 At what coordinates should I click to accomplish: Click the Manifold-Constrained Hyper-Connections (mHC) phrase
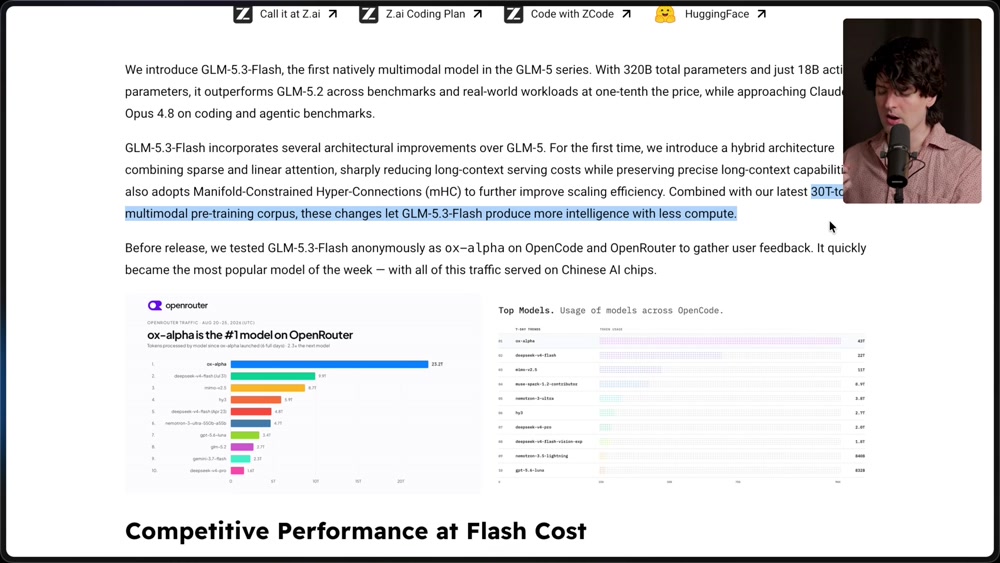(x=328, y=192)
